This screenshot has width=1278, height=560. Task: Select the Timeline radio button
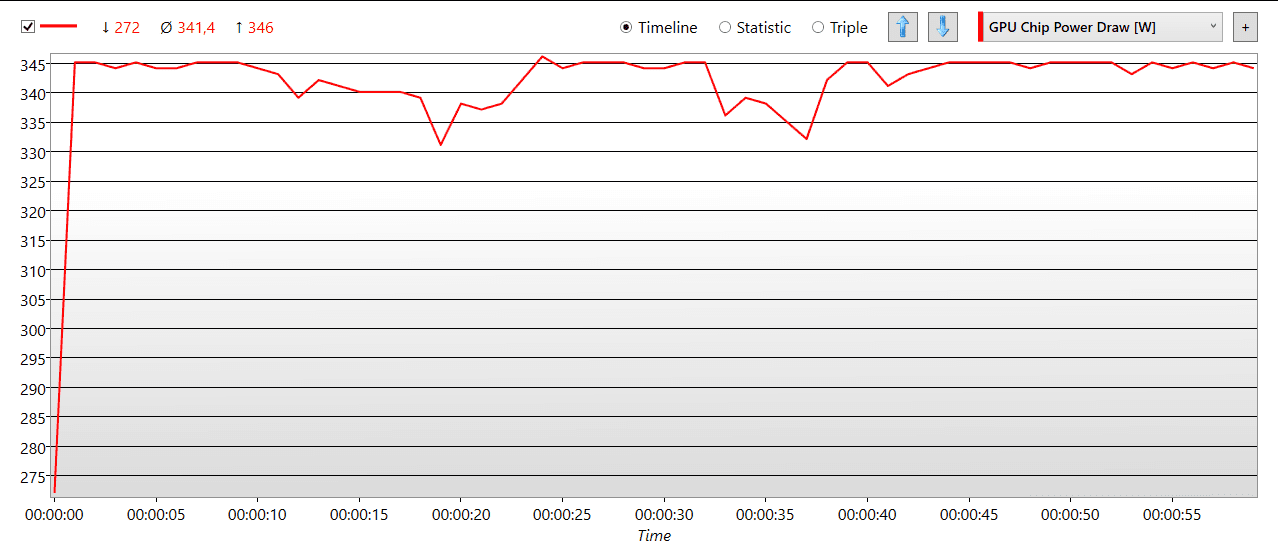pyautogui.click(x=659, y=28)
